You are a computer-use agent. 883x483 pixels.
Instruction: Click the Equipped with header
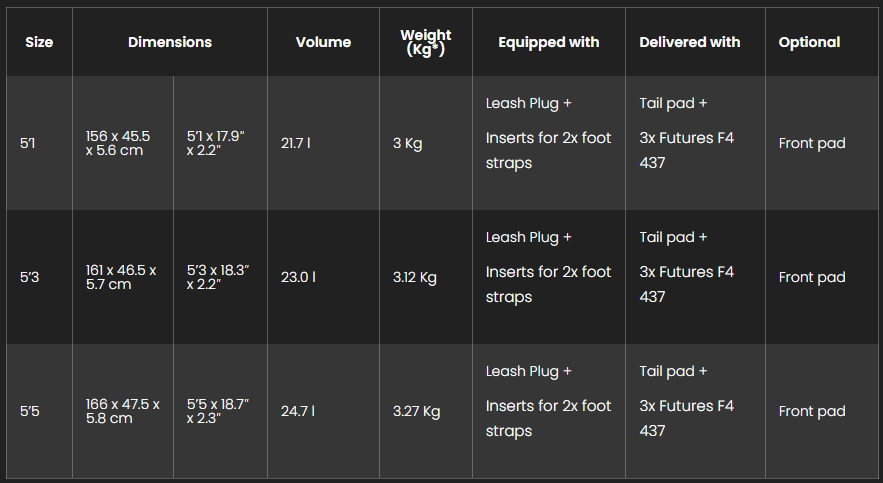[548, 42]
